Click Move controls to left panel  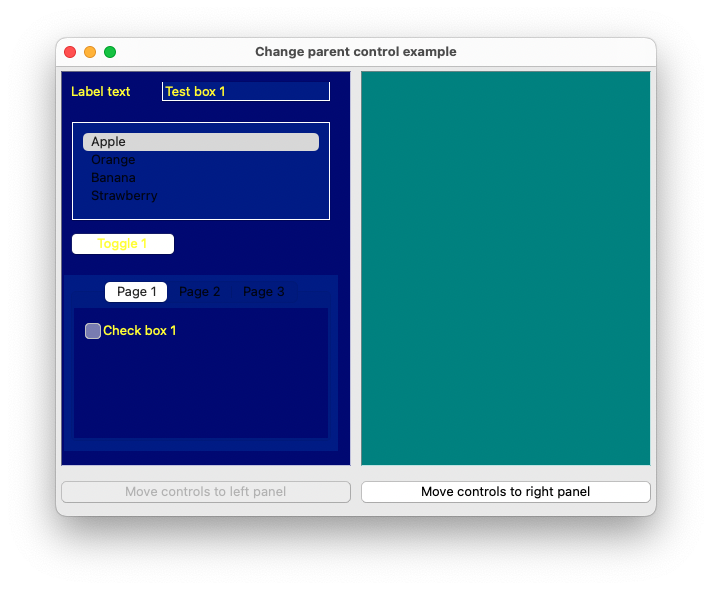click(x=206, y=492)
